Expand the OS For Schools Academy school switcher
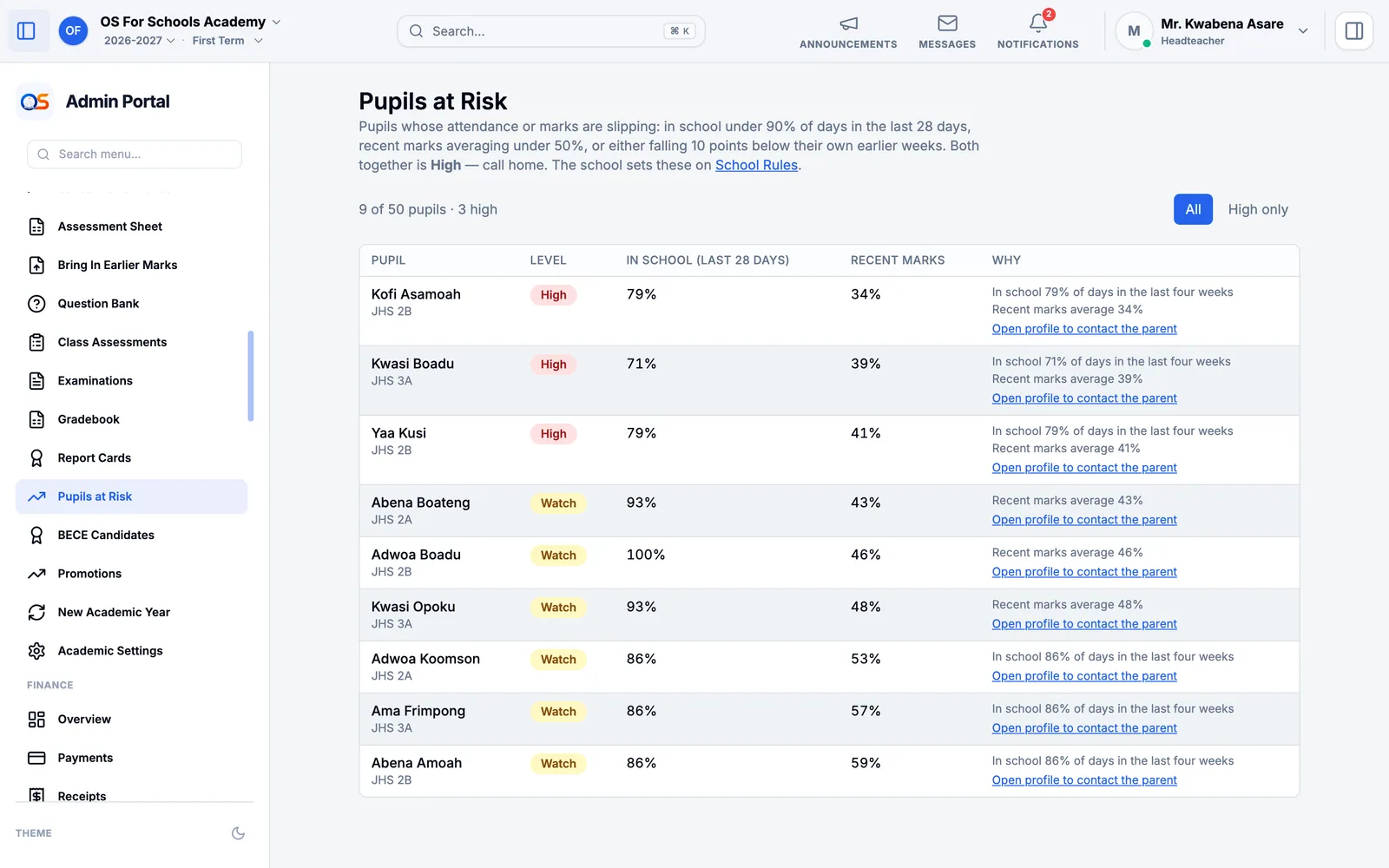The width and height of the screenshot is (1389, 868). point(190,22)
